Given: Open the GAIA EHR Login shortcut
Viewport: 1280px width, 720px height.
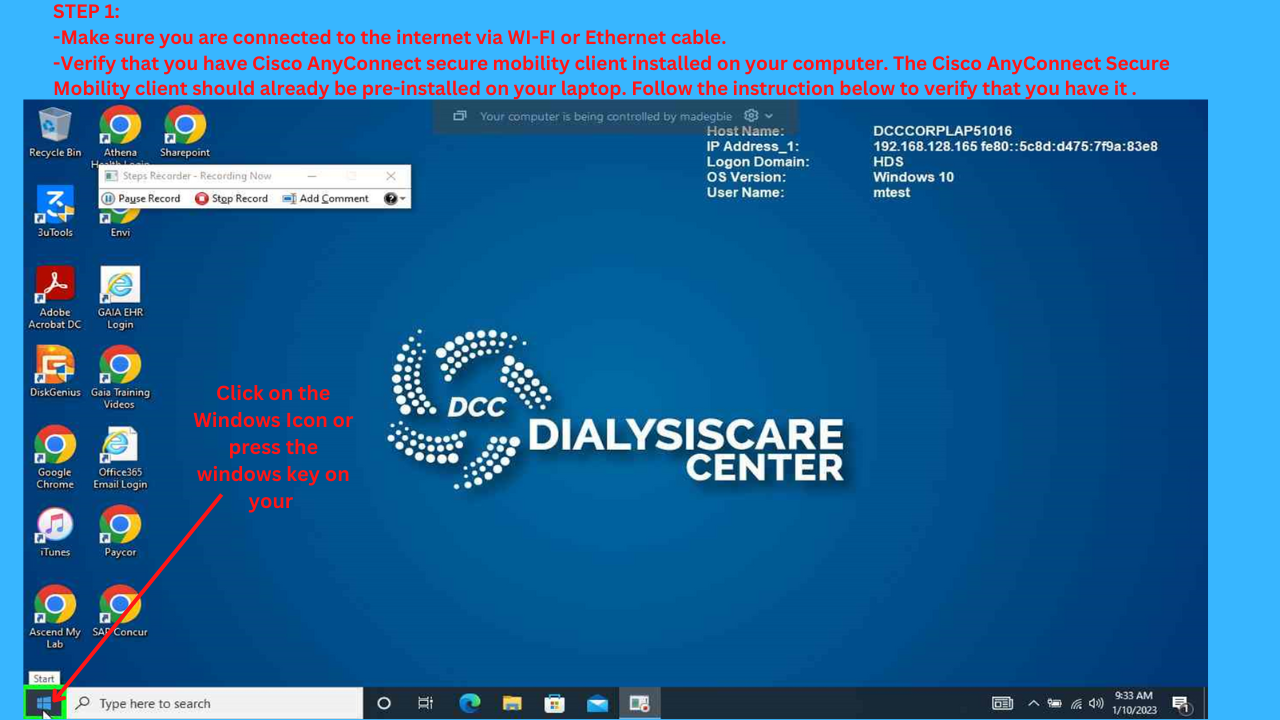Looking at the screenshot, I should 120,298.
